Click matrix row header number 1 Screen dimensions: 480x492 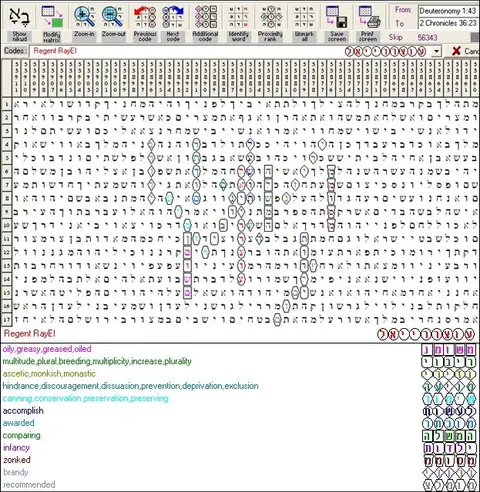click(6, 104)
